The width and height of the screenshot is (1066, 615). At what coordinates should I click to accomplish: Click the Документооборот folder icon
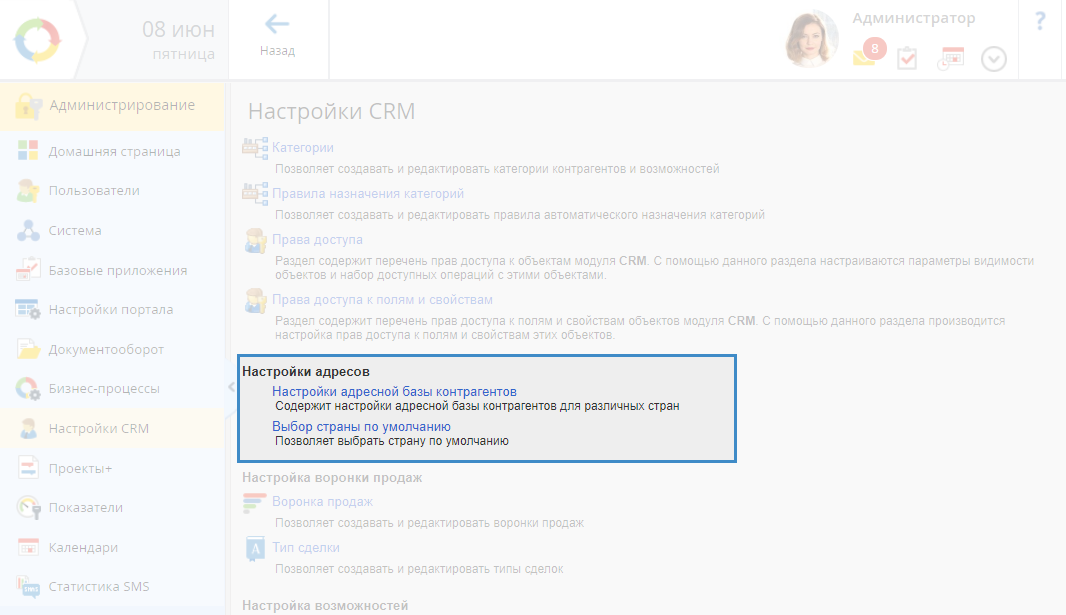(x=28, y=349)
